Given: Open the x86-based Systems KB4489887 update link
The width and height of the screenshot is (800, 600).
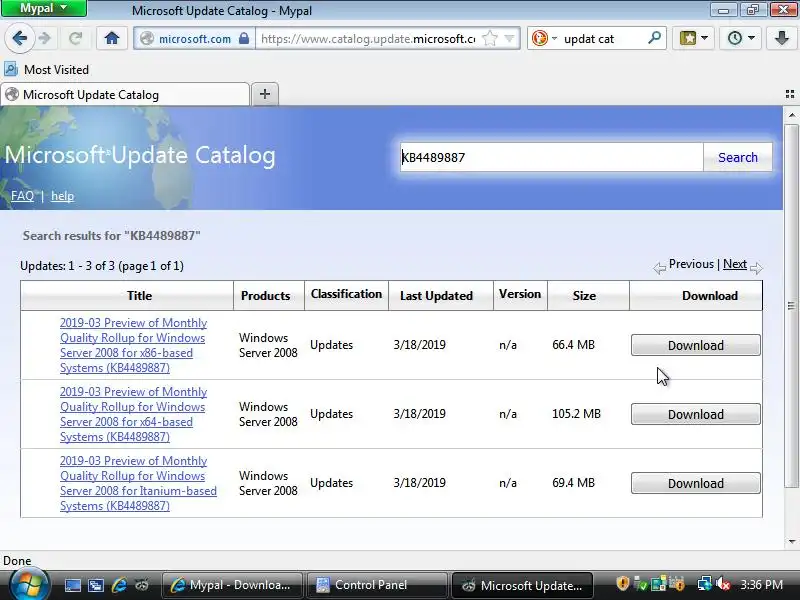Looking at the screenshot, I should coord(134,345).
